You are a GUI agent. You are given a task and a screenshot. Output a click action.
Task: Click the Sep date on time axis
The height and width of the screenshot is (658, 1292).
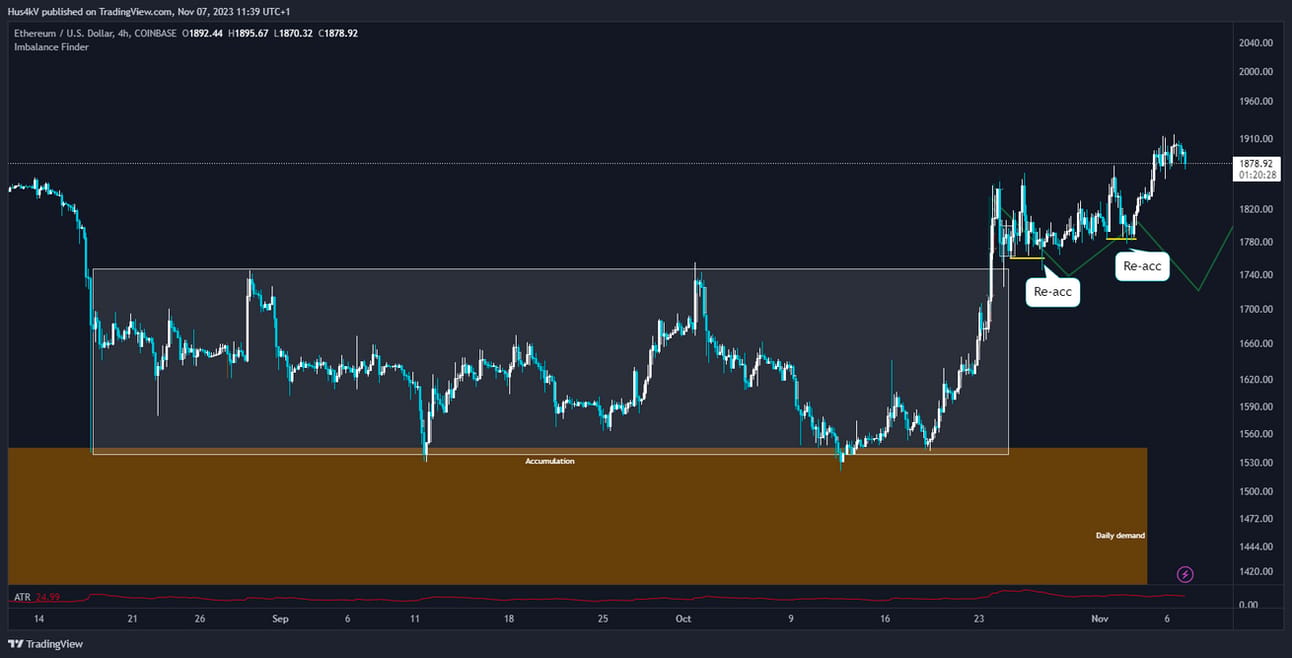[x=280, y=619]
